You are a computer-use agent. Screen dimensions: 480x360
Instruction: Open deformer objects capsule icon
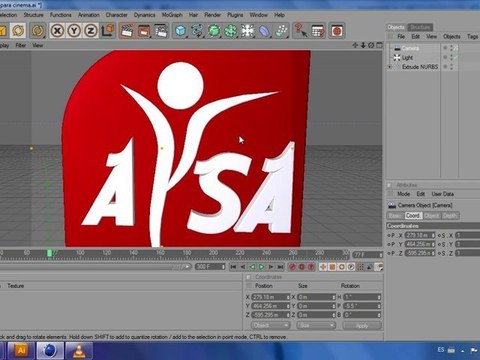(x=265, y=31)
